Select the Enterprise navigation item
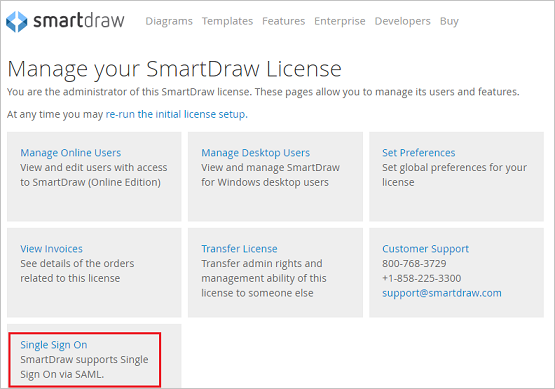Screen dimensions: 555x389 coord(340,21)
